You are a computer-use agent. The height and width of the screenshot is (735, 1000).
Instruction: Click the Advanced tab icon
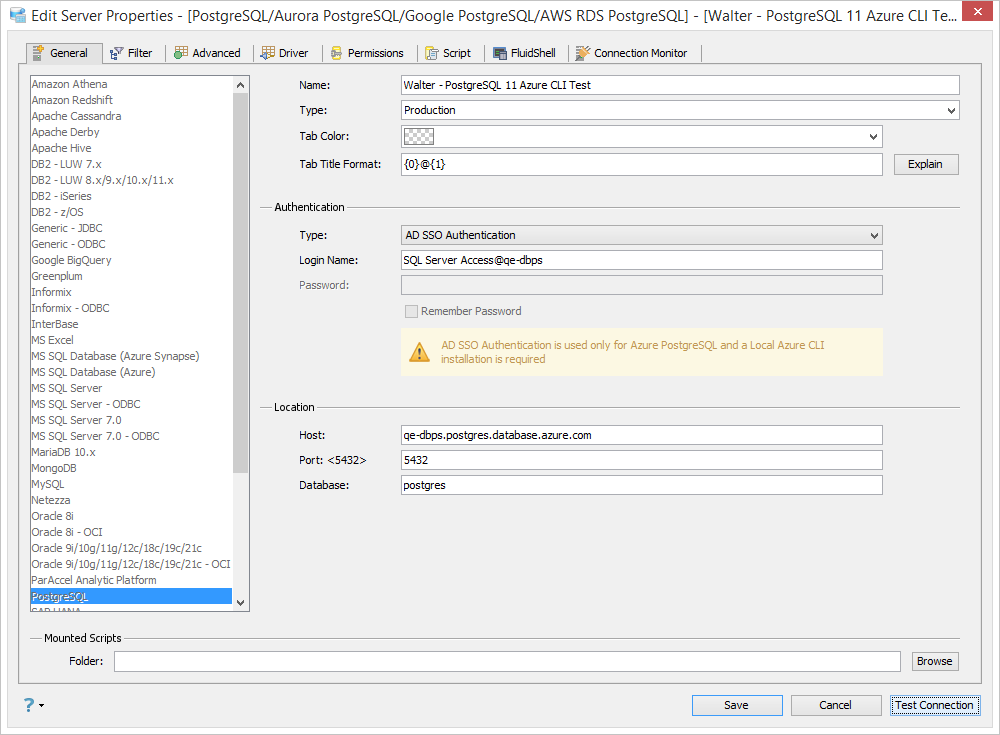tap(181, 53)
